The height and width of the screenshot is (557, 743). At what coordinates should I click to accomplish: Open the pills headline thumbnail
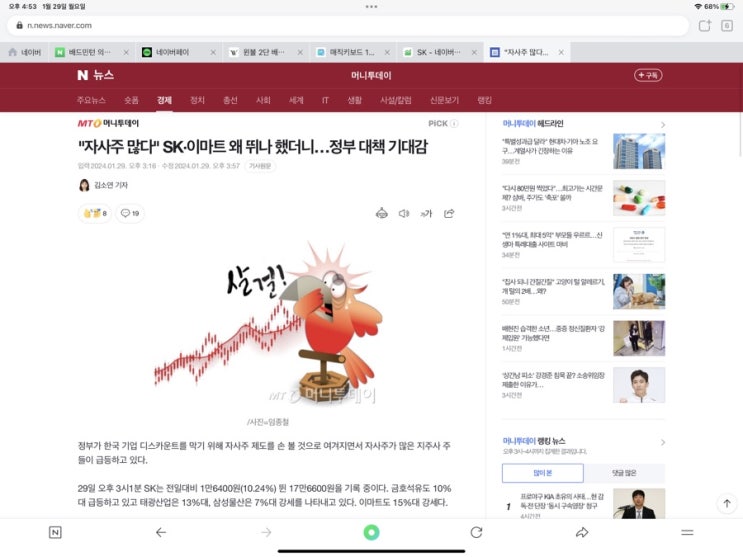(x=639, y=198)
